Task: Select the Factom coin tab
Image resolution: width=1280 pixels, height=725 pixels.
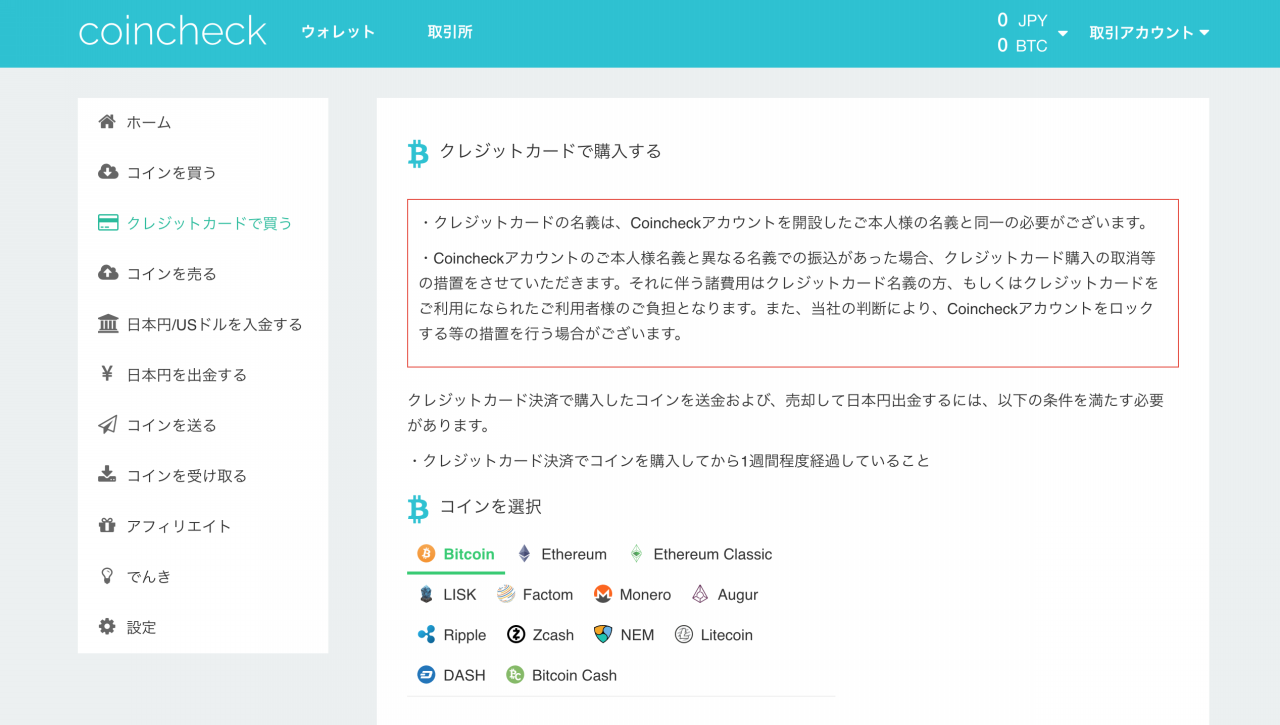Action: (535, 594)
